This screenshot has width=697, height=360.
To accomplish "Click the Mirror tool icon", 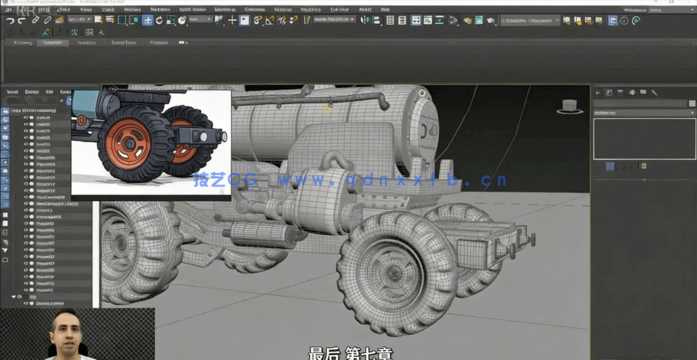I will 365,20.
